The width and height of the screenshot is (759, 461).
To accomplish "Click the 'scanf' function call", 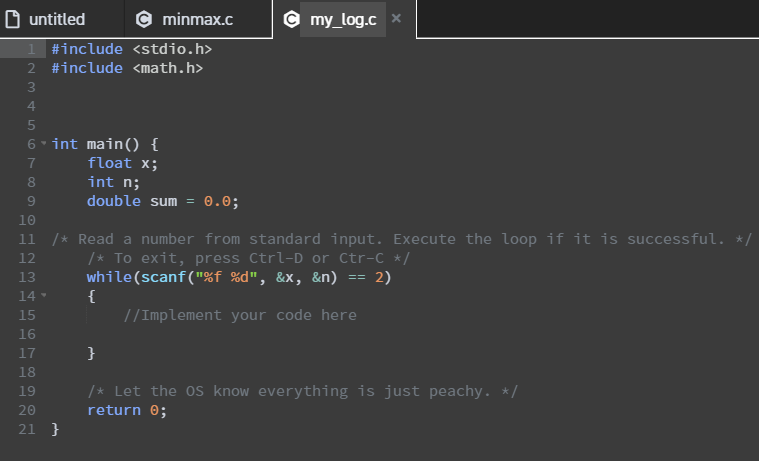I will [163, 277].
